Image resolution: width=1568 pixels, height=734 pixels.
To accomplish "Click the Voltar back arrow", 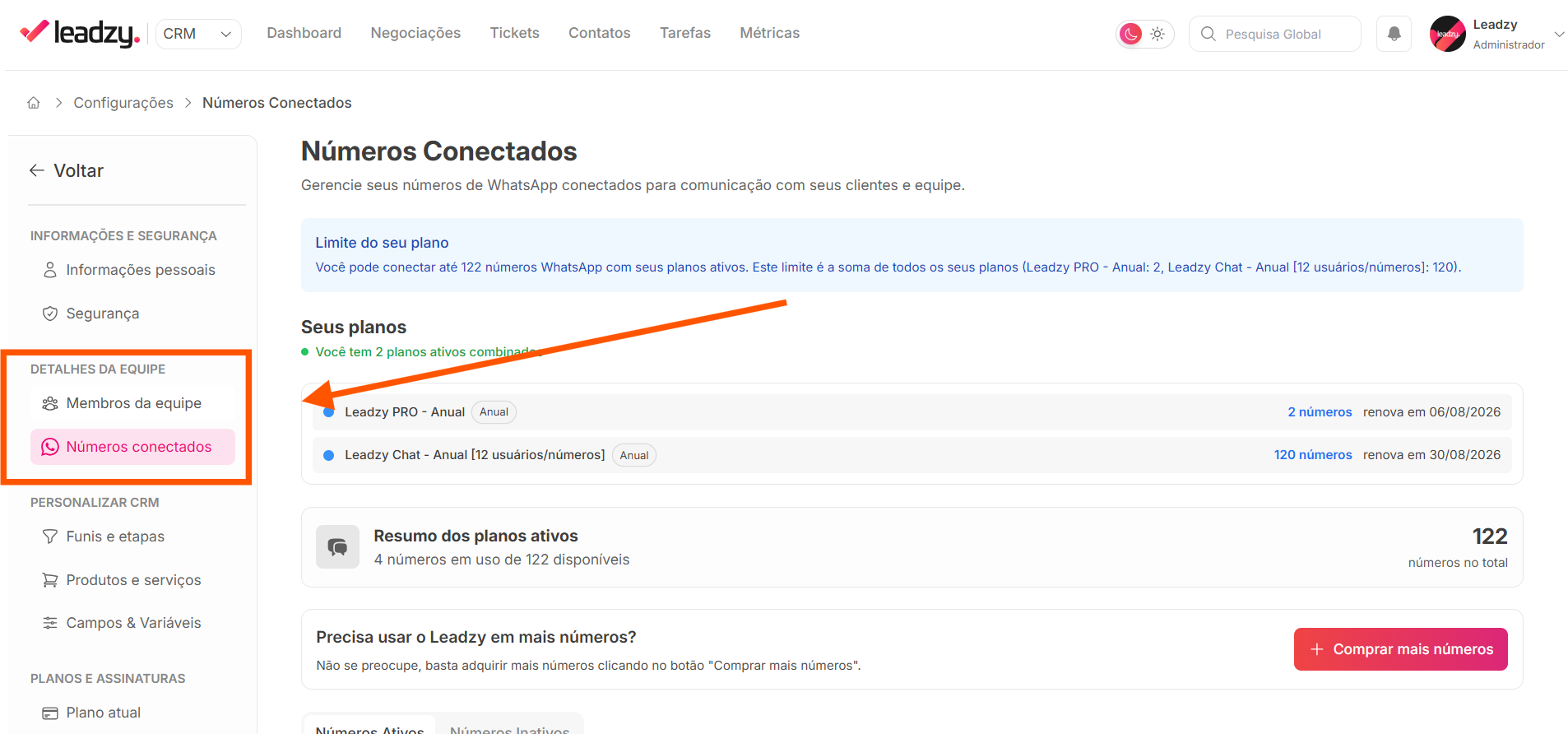I will pyautogui.click(x=36, y=170).
